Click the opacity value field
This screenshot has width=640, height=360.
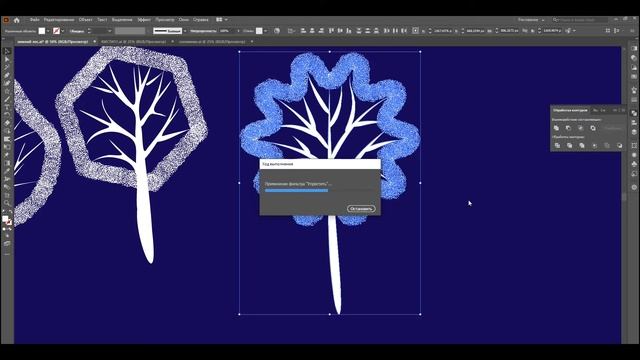click(x=227, y=31)
